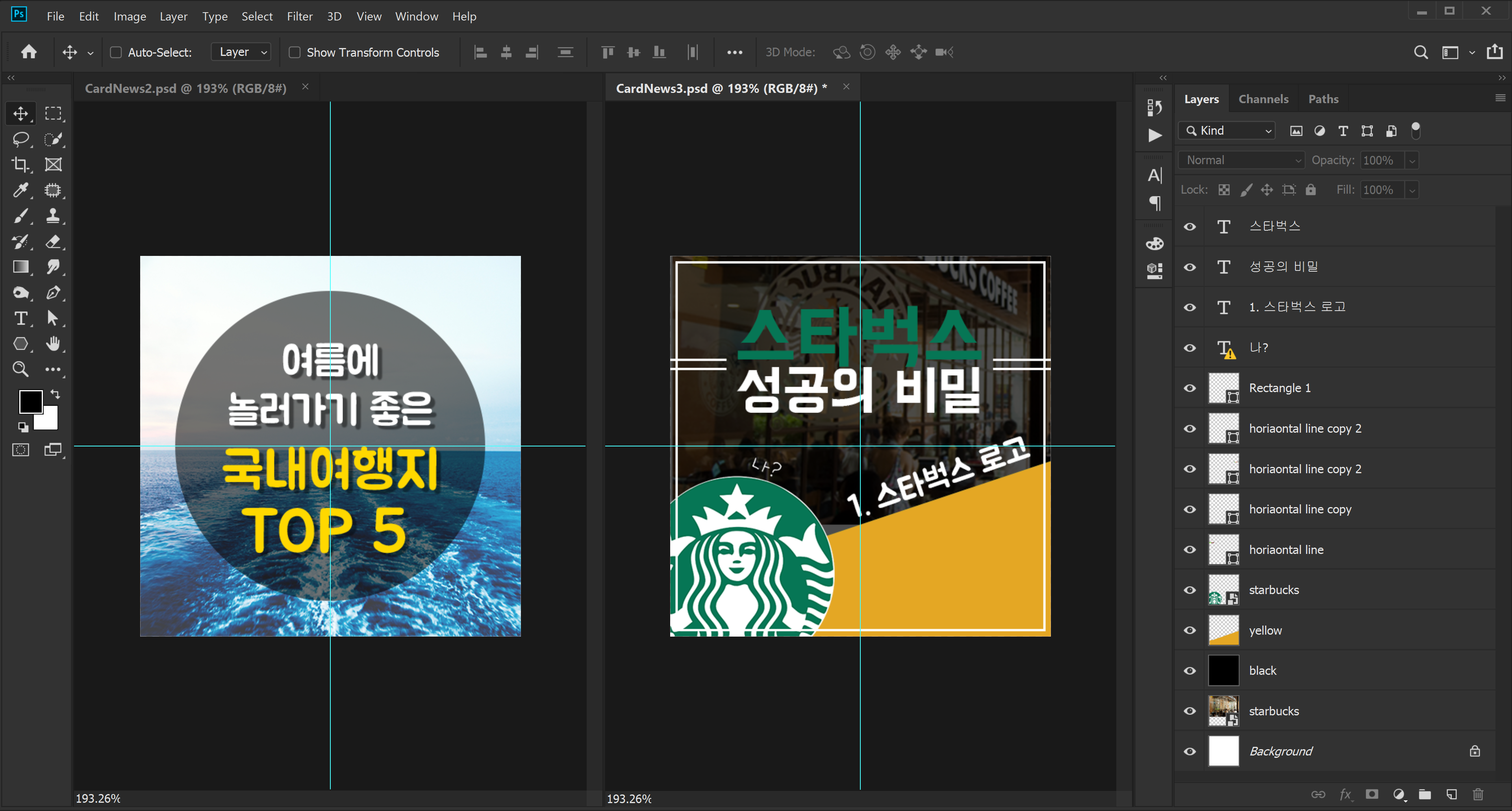Open the Normal blend mode dropdown

pos(1241,160)
